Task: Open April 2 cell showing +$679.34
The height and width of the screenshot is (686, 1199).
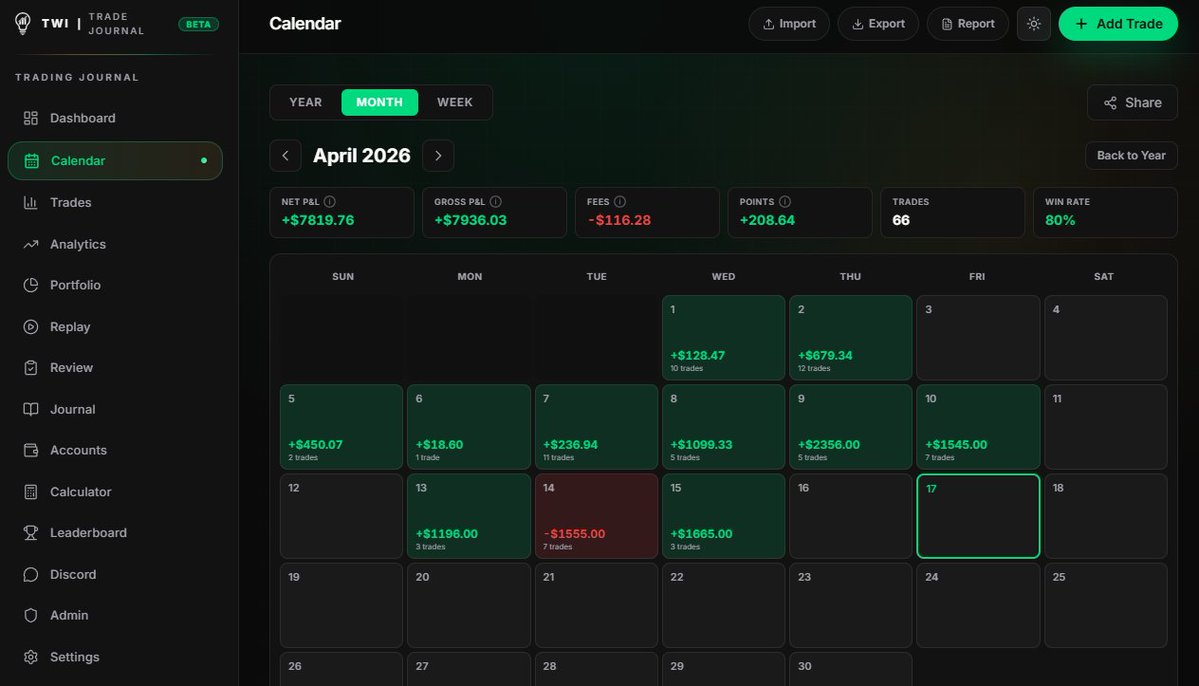Action: pos(850,338)
